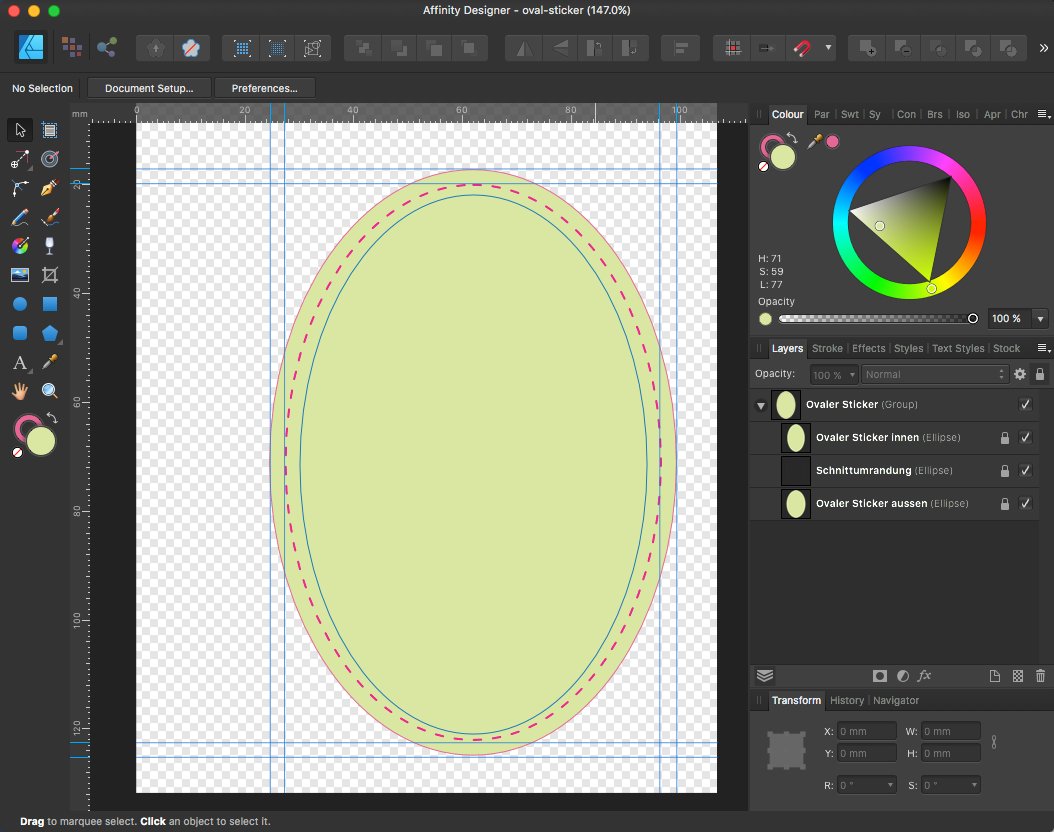This screenshot has width=1054, height=832.
Task: Switch to the History tab
Action: (x=847, y=700)
